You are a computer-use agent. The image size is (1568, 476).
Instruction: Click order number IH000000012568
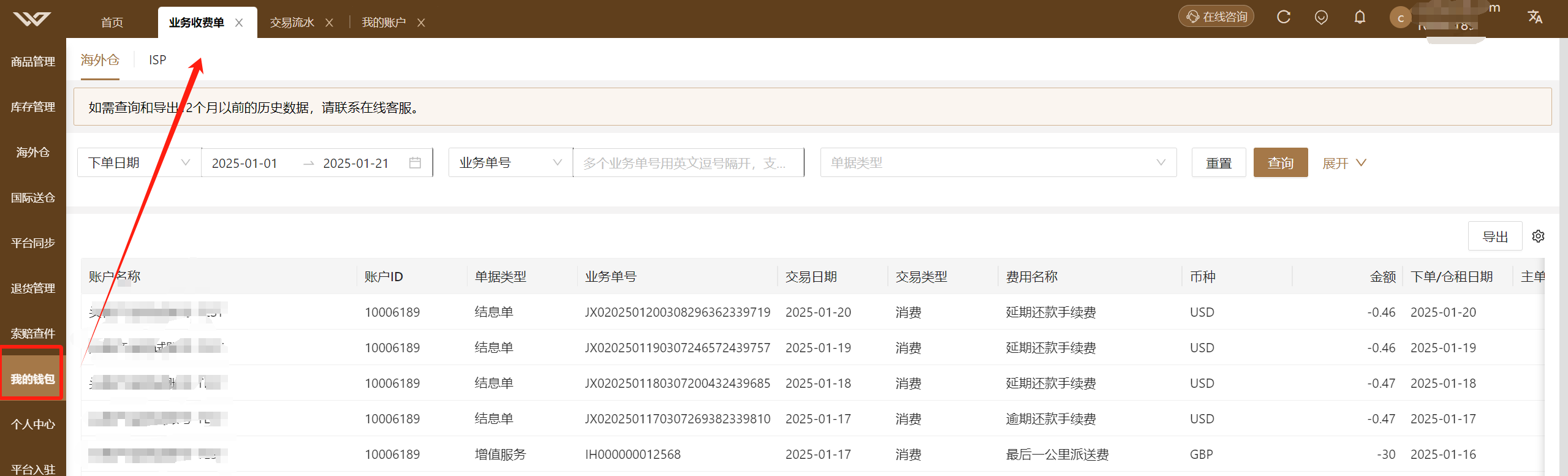click(x=633, y=455)
